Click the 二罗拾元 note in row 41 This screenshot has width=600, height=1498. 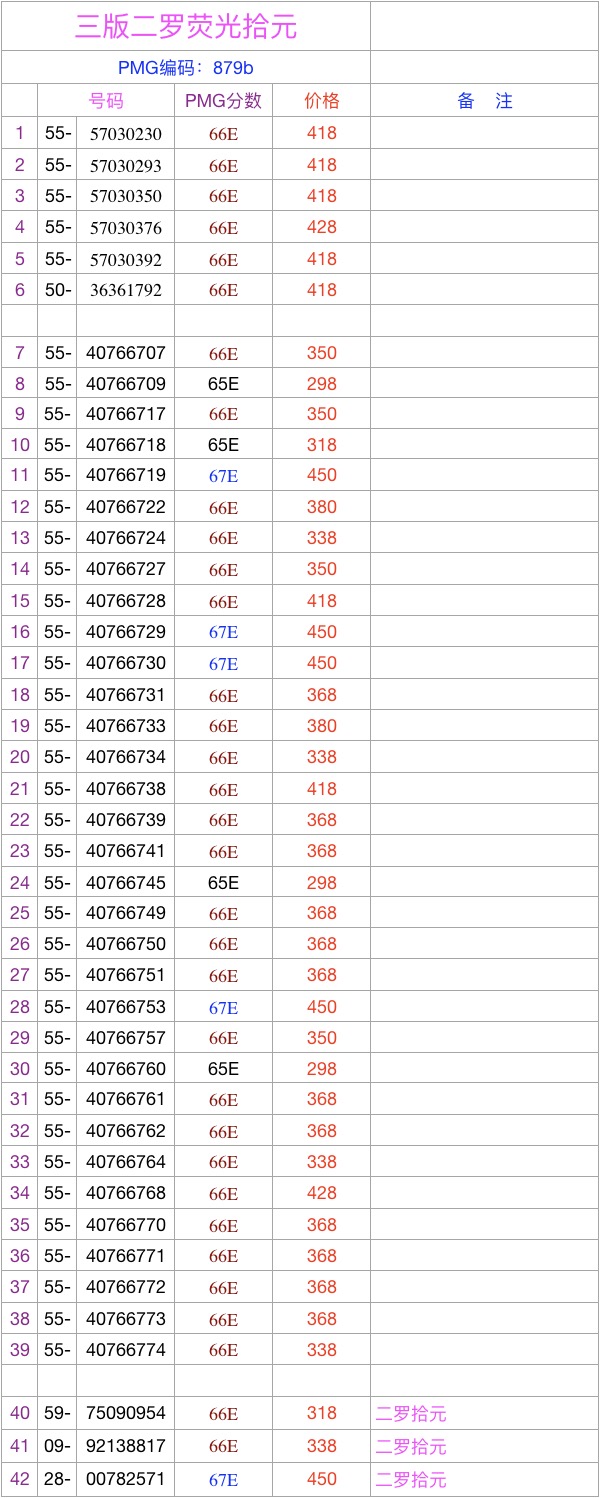click(411, 1446)
